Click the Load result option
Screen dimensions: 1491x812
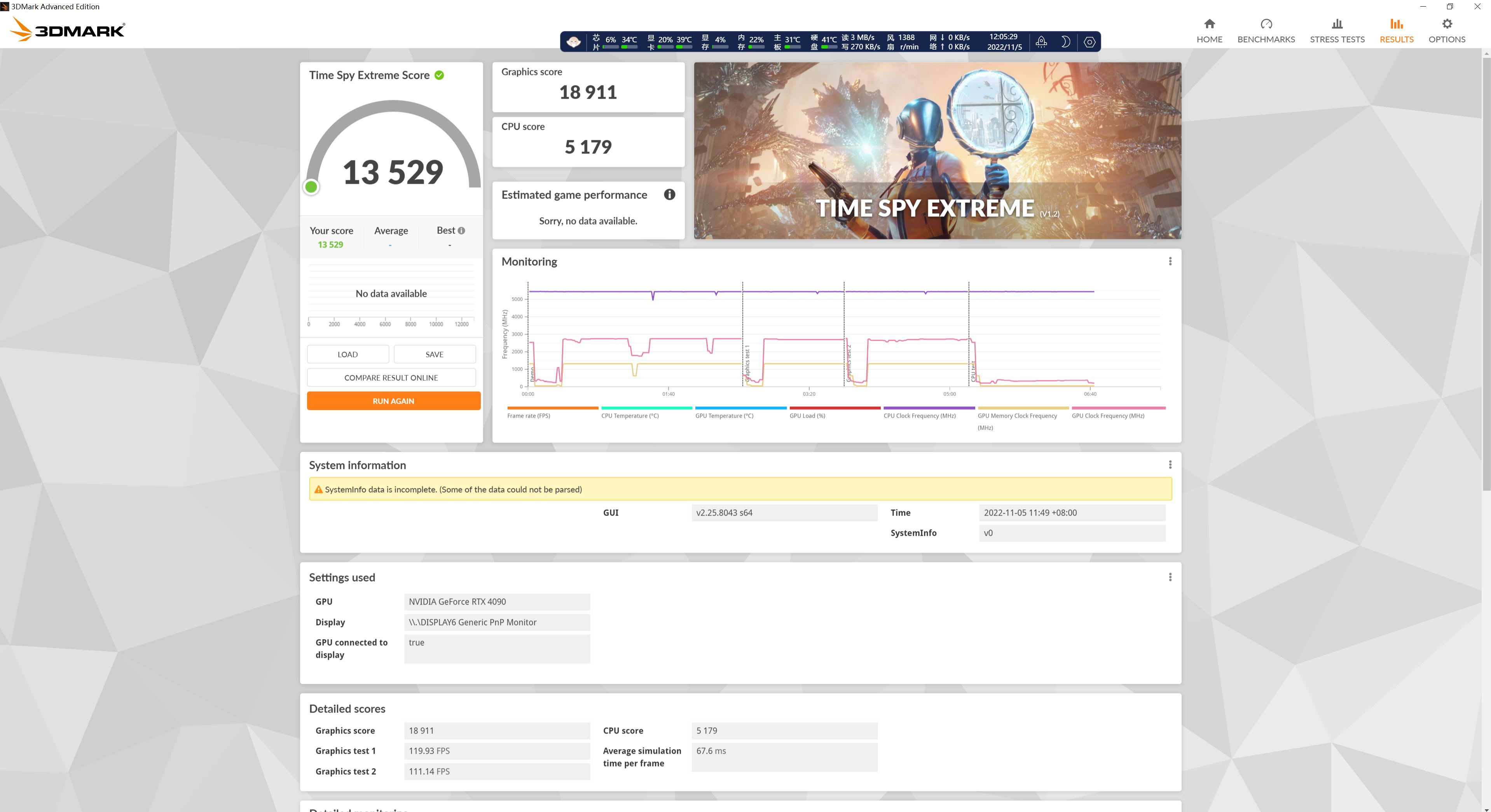click(x=347, y=354)
